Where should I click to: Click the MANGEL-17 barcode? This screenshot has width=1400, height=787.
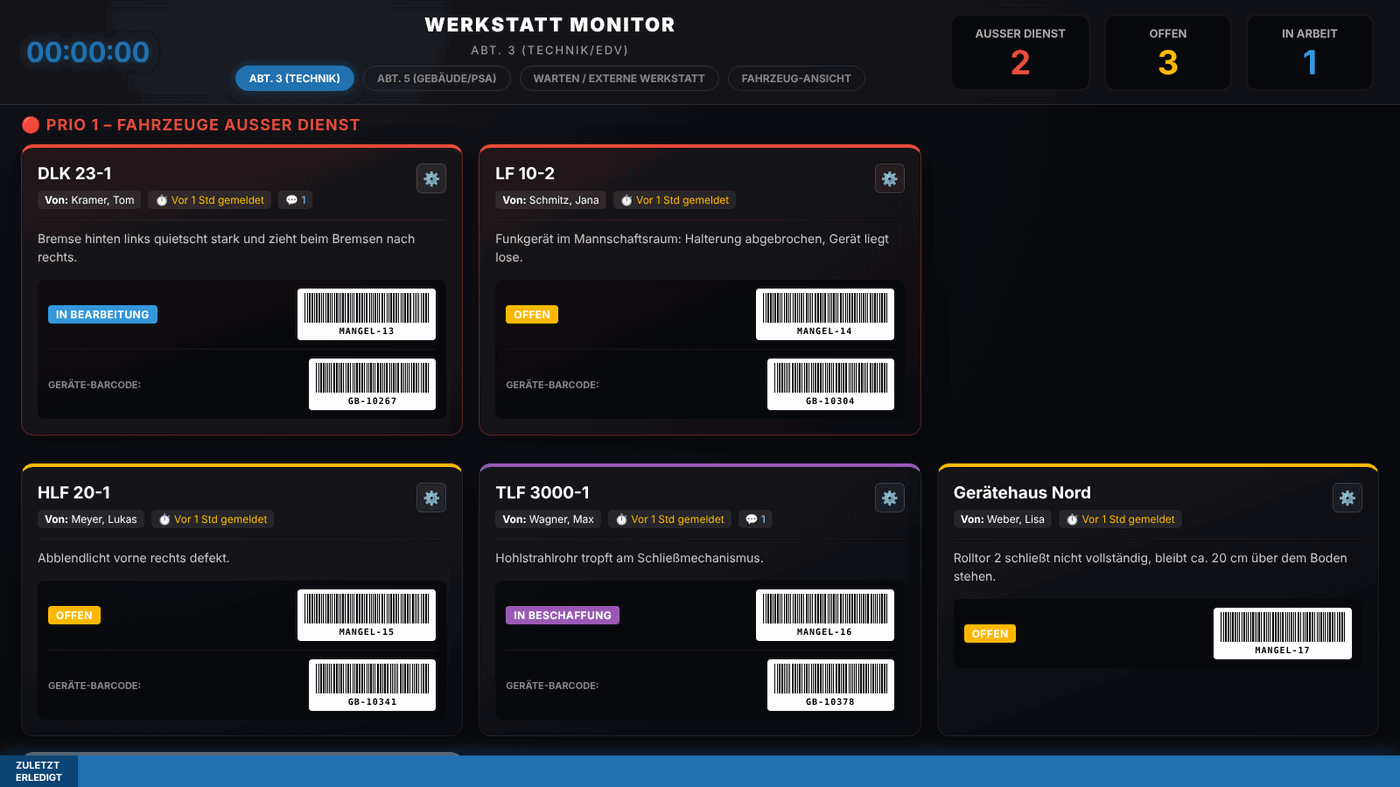pos(1282,634)
